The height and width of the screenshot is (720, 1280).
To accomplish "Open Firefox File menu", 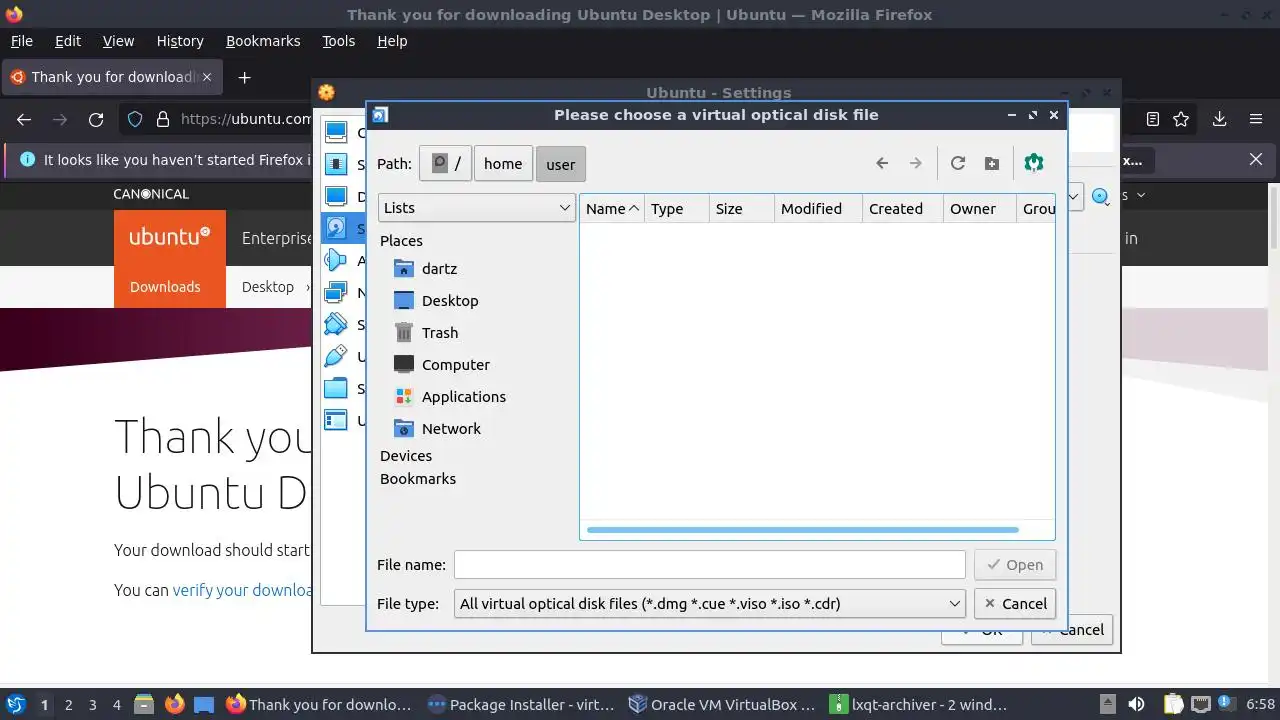I will click(x=21, y=41).
